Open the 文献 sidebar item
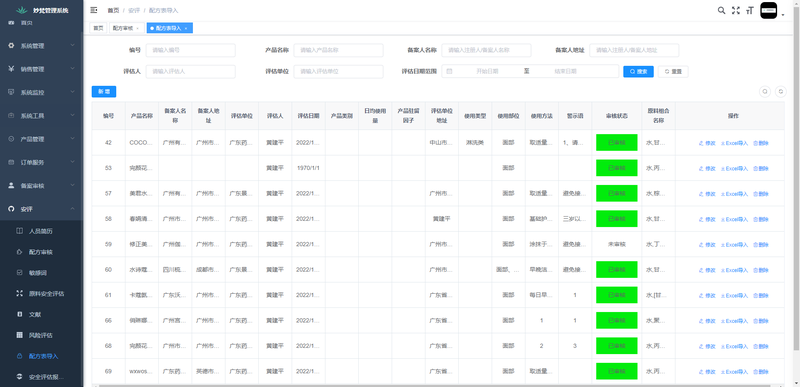The image size is (800, 387). point(35,315)
